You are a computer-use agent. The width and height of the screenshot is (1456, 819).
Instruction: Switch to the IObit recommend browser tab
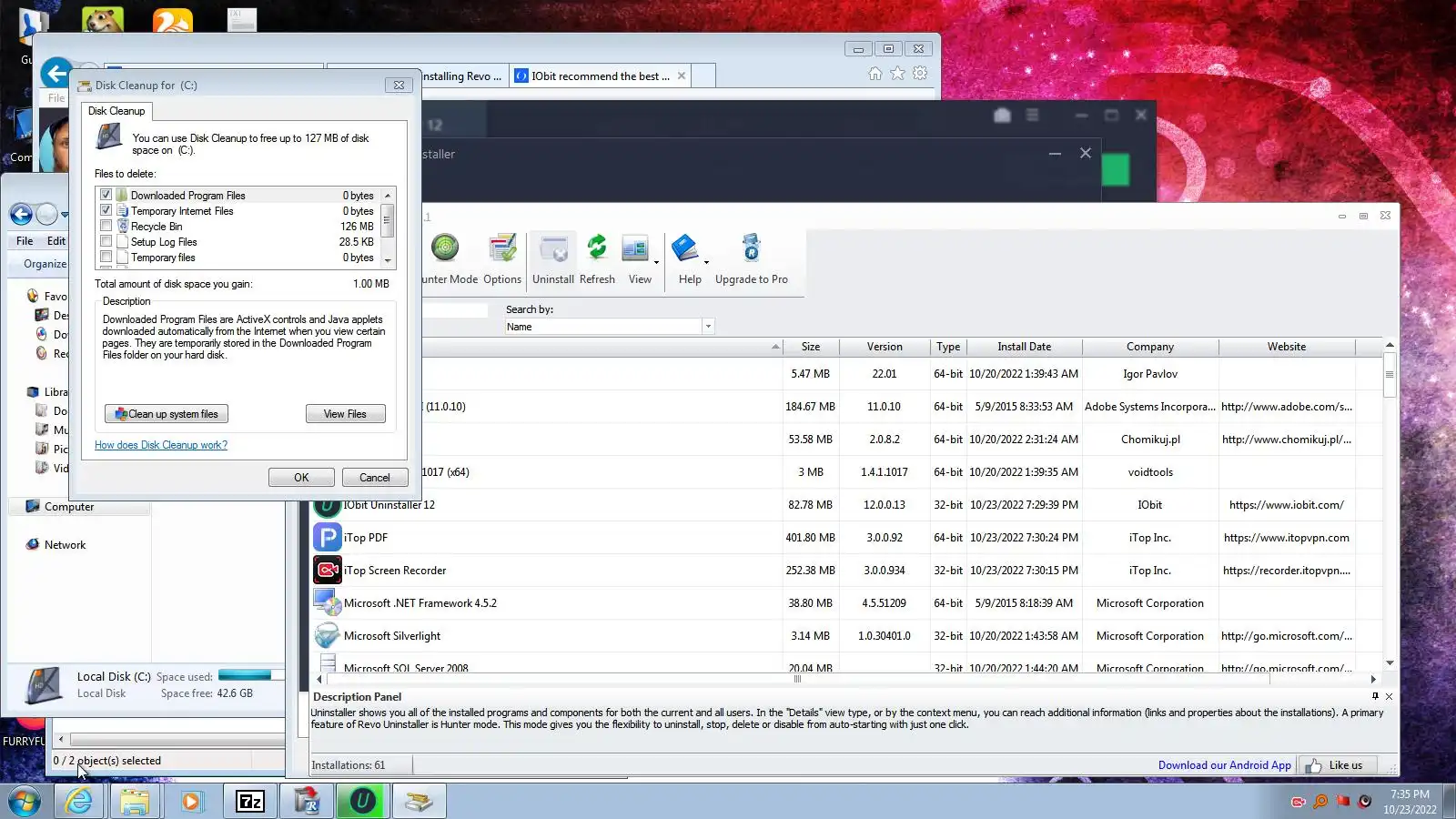click(x=601, y=76)
